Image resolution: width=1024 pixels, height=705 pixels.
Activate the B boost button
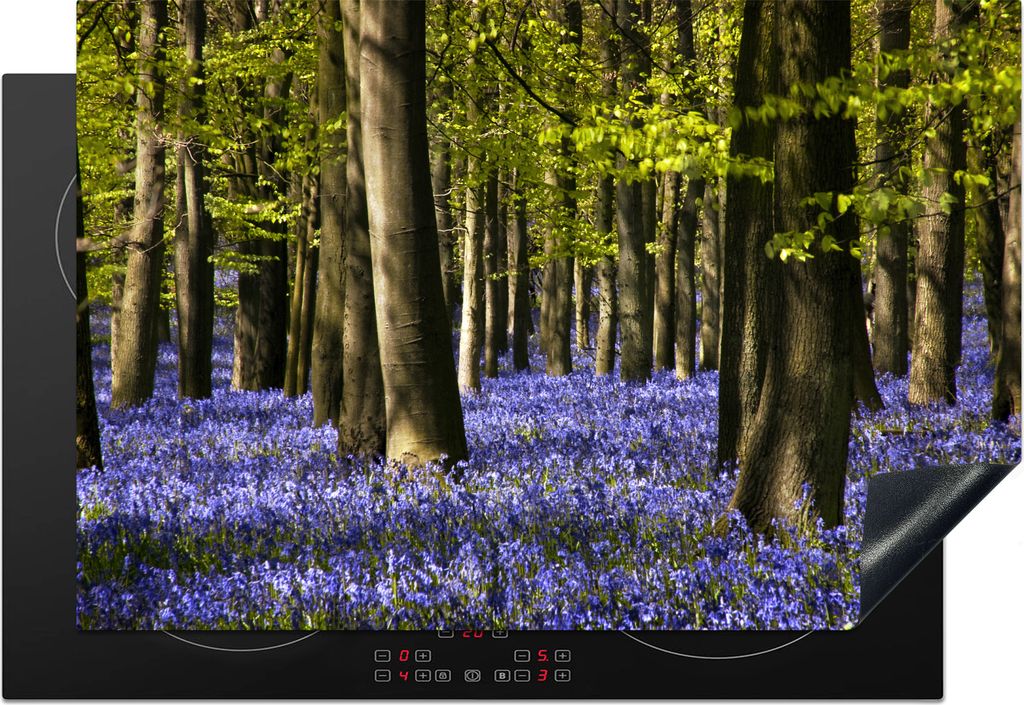tap(502, 676)
